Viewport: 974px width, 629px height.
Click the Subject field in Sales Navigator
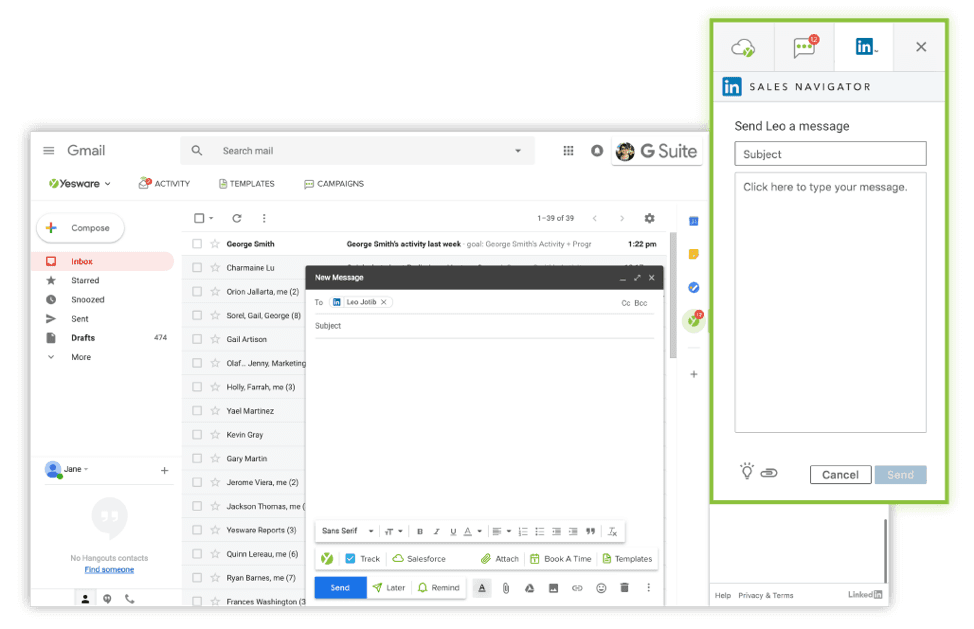830,154
